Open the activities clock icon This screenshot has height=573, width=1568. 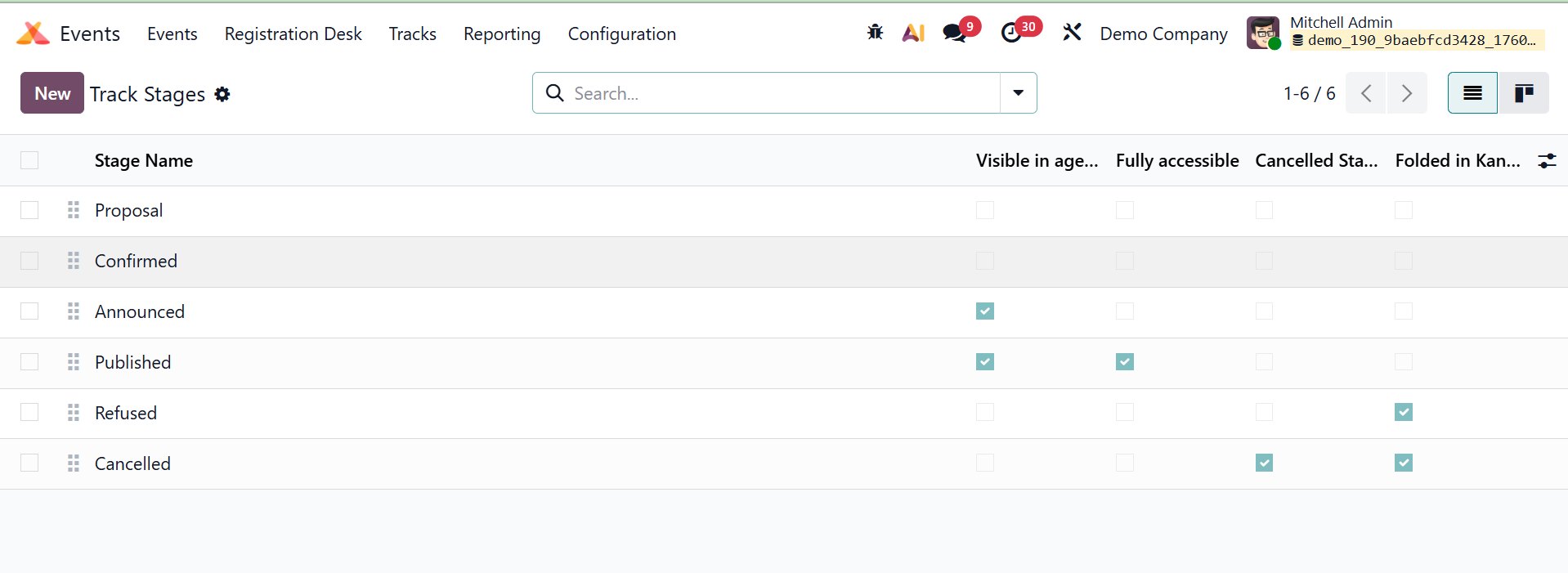click(x=1011, y=33)
